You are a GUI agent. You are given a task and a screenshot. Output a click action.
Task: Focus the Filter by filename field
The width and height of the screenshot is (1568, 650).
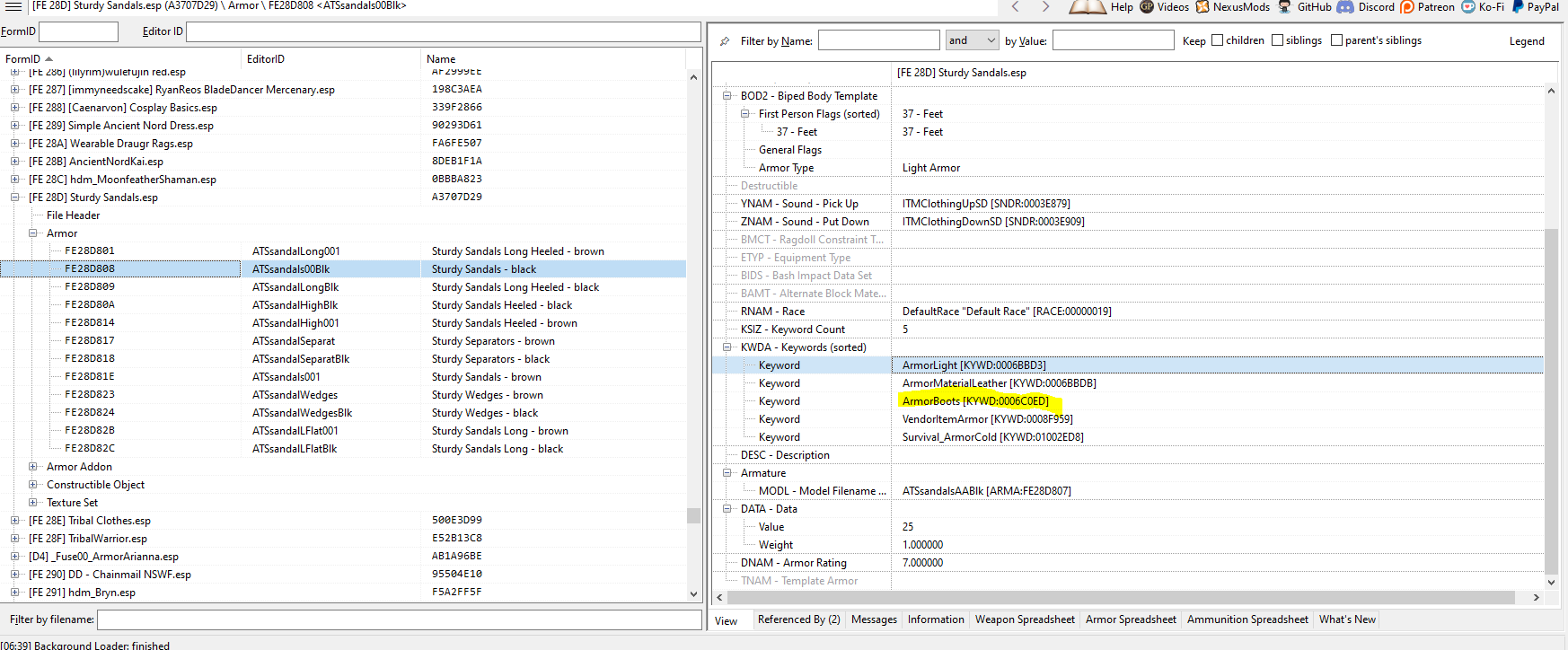[400, 619]
